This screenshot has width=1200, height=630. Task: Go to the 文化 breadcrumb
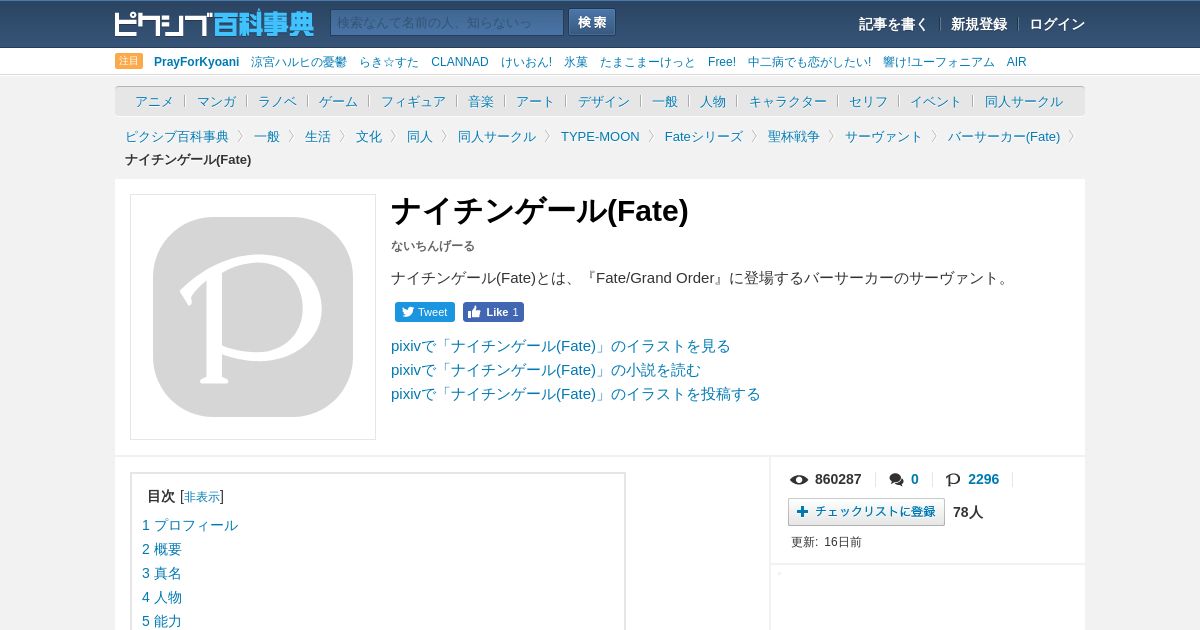click(369, 136)
